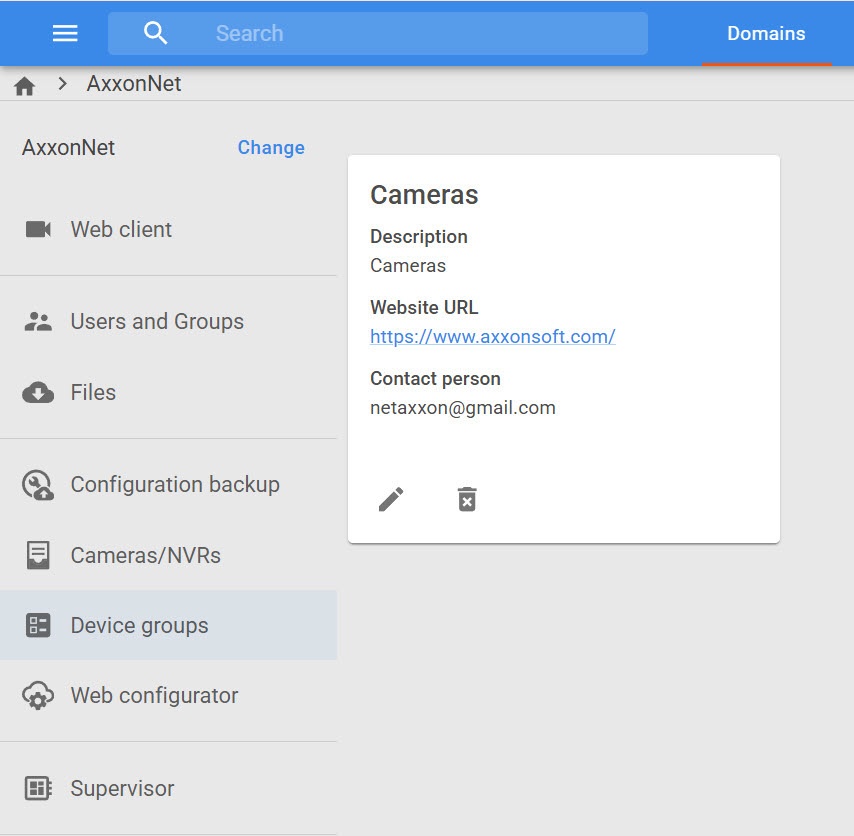Screen dimensions: 854x836
Task: Click Change next to AxxonNet
Action: point(271,147)
